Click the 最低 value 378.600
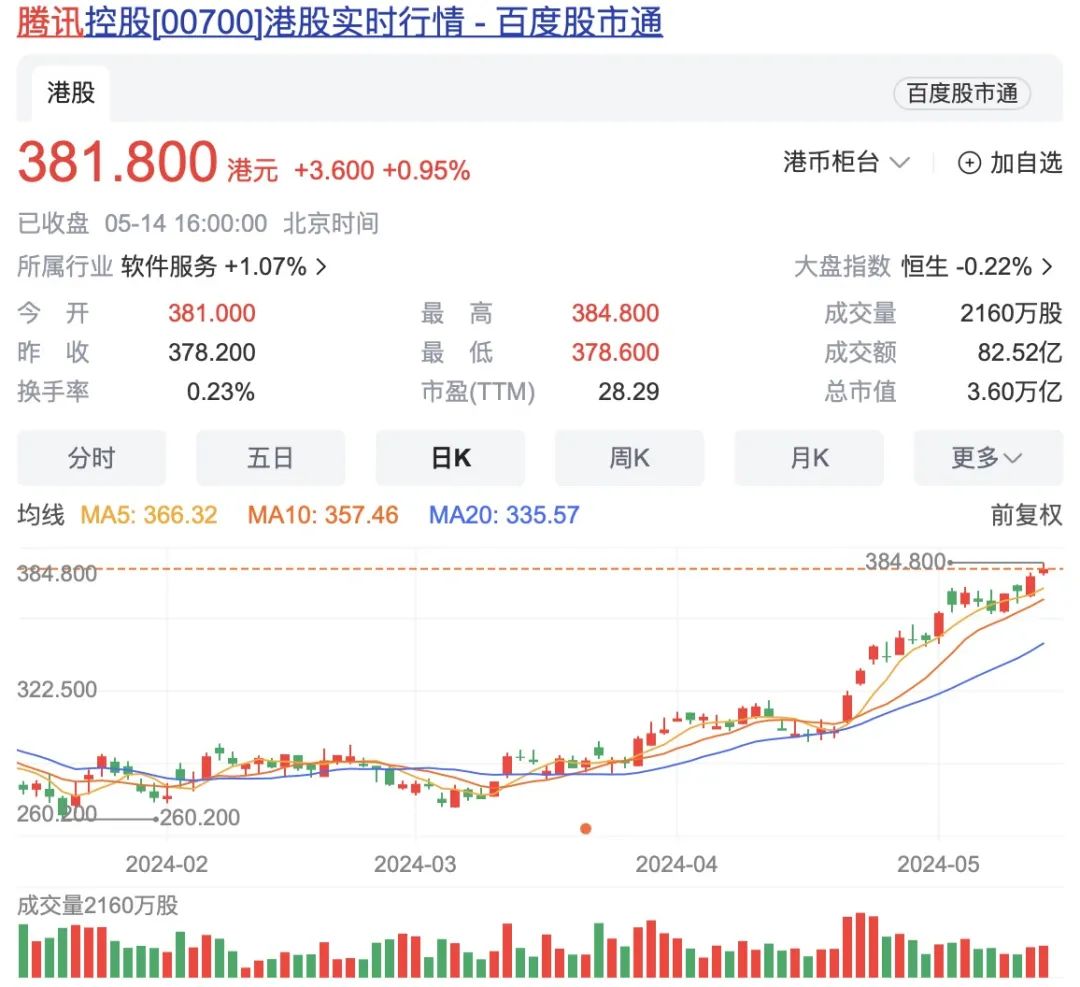 [x=615, y=353]
